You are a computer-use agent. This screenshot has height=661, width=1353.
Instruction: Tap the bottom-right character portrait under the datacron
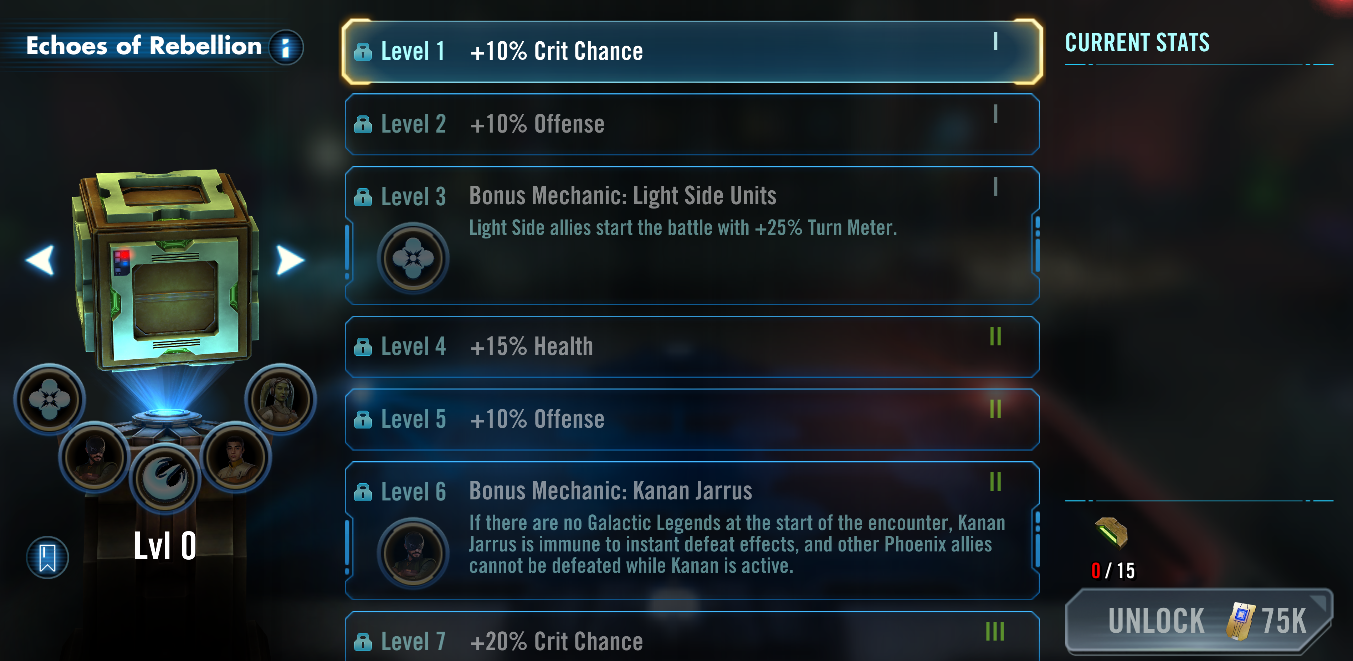pyautogui.click(x=236, y=456)
